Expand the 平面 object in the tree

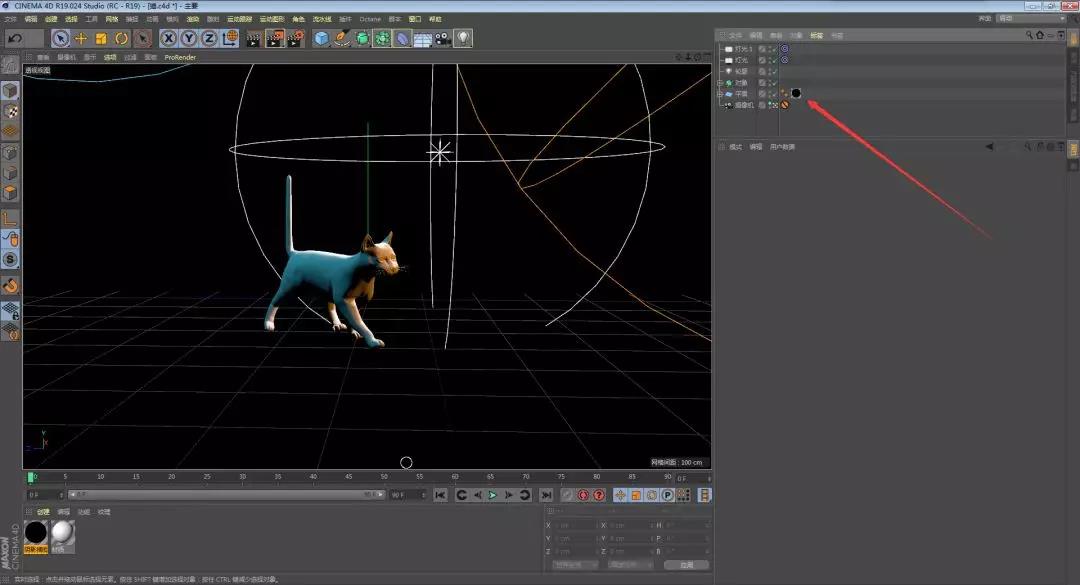coord(719,93)
